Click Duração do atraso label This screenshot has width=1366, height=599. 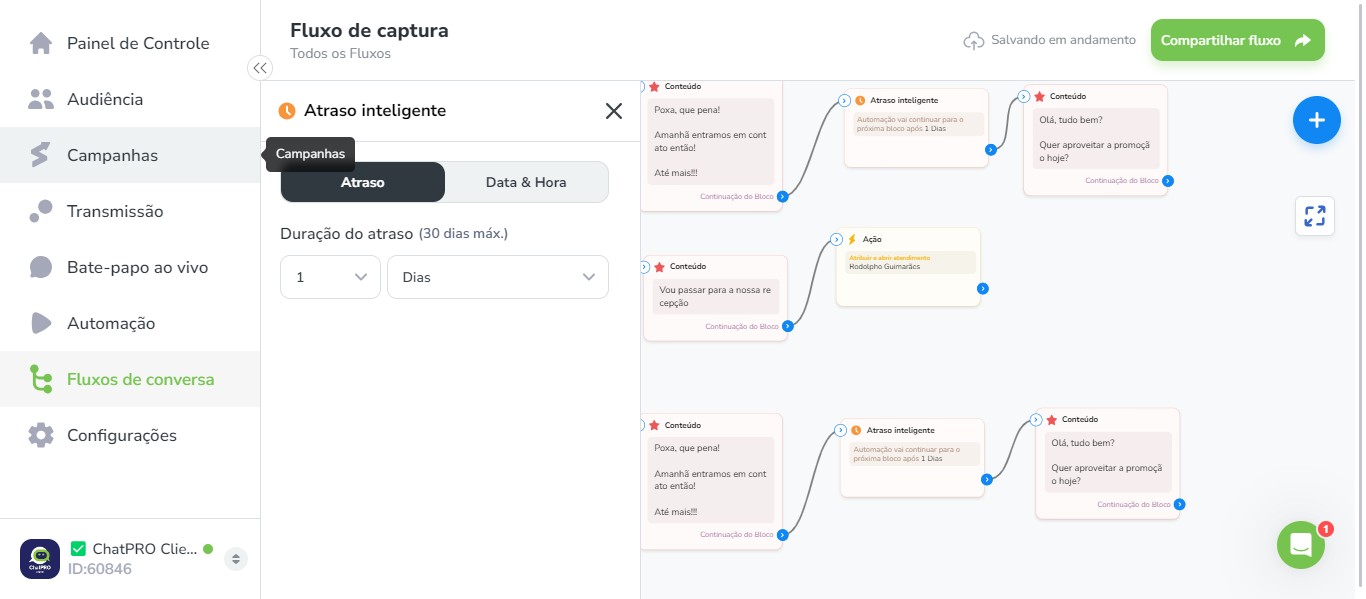(x=346, y=233)
